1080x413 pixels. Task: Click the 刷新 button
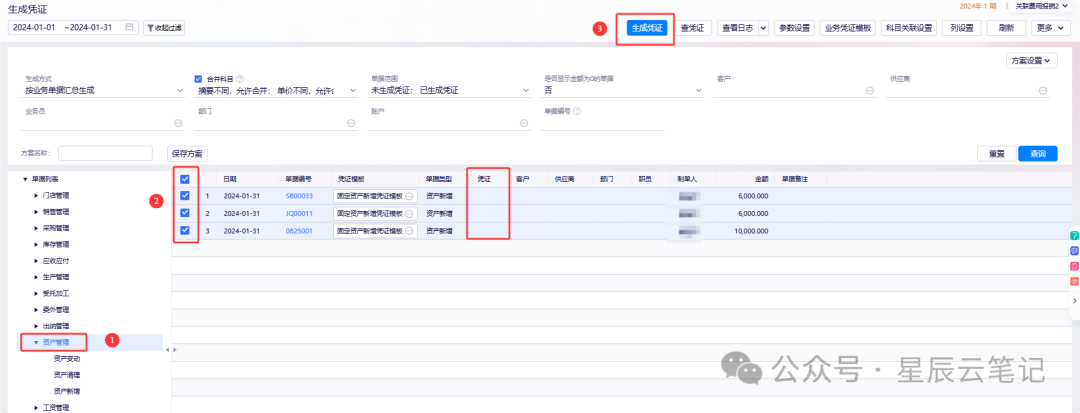(x=1006, y=28)
